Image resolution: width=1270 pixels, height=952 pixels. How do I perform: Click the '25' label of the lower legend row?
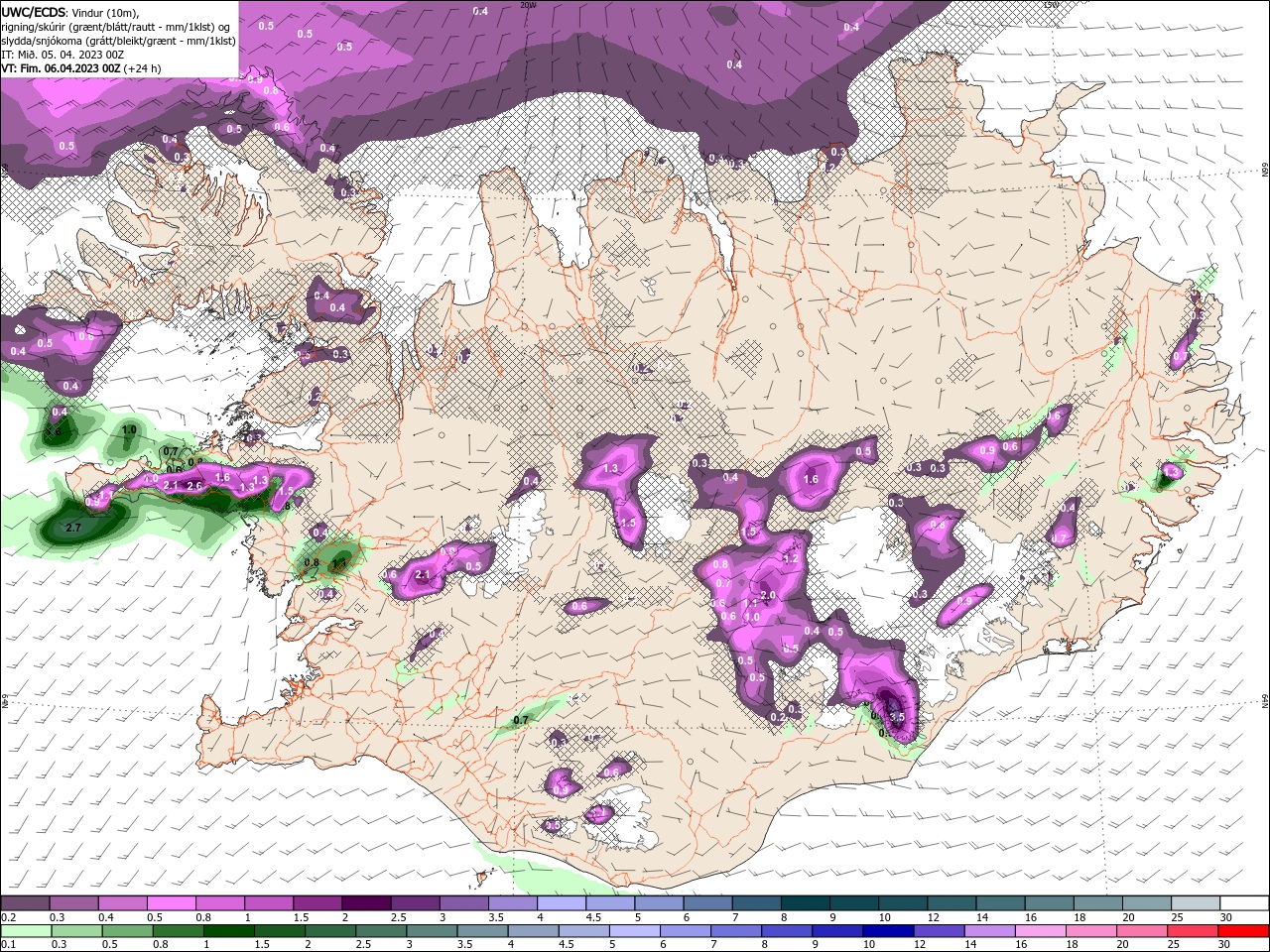point(1173,945)
